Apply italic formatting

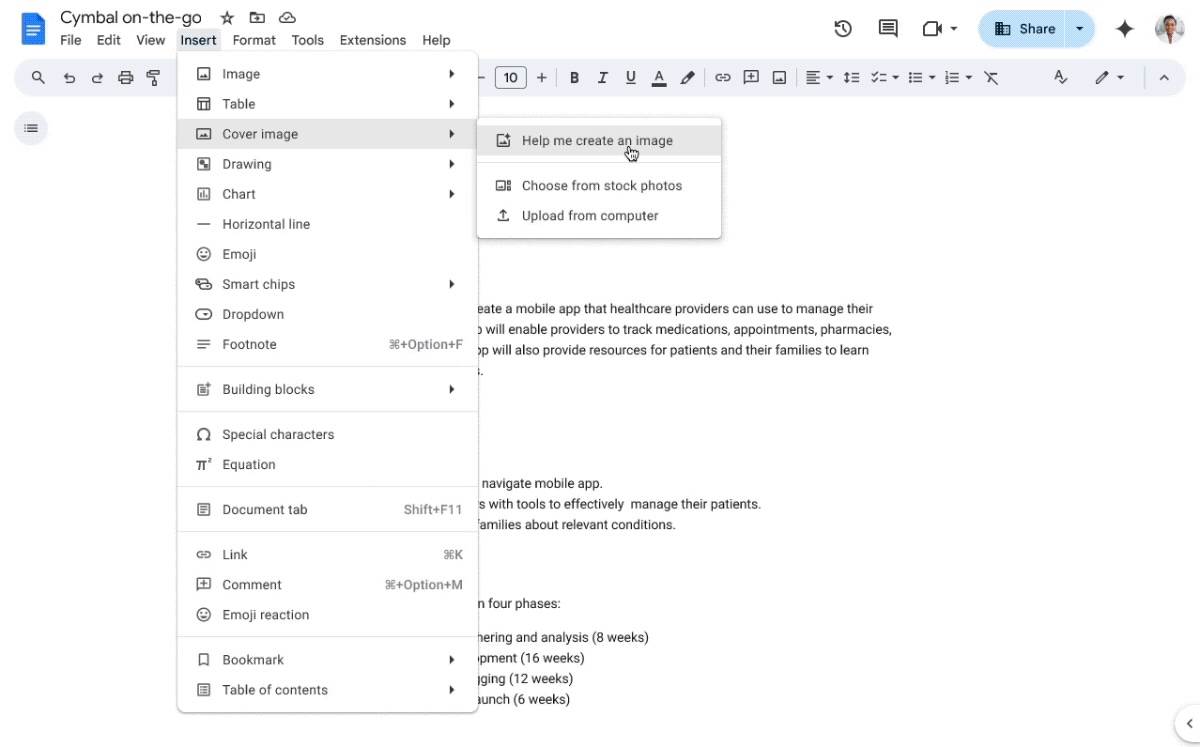click(602, 77)
